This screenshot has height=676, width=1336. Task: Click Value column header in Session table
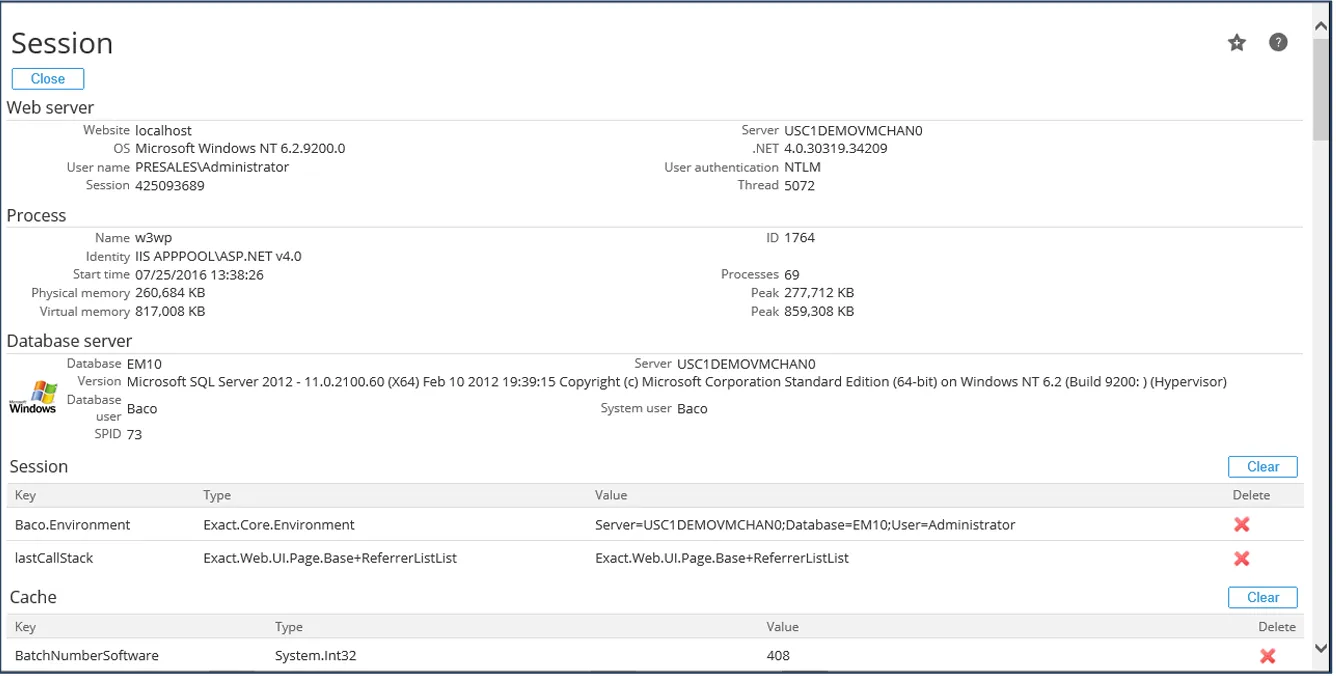coord(611,495)
